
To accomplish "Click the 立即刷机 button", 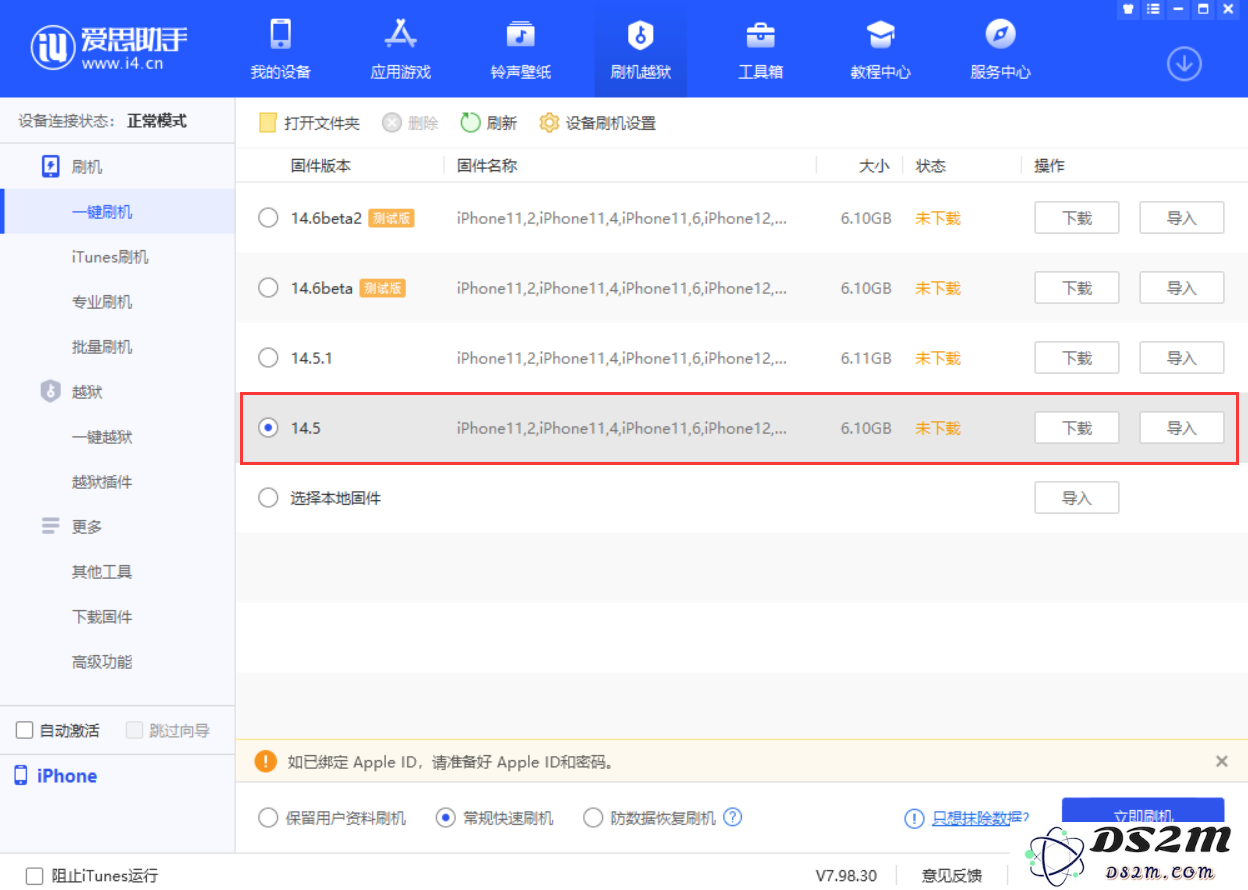I will [1143, 816].
